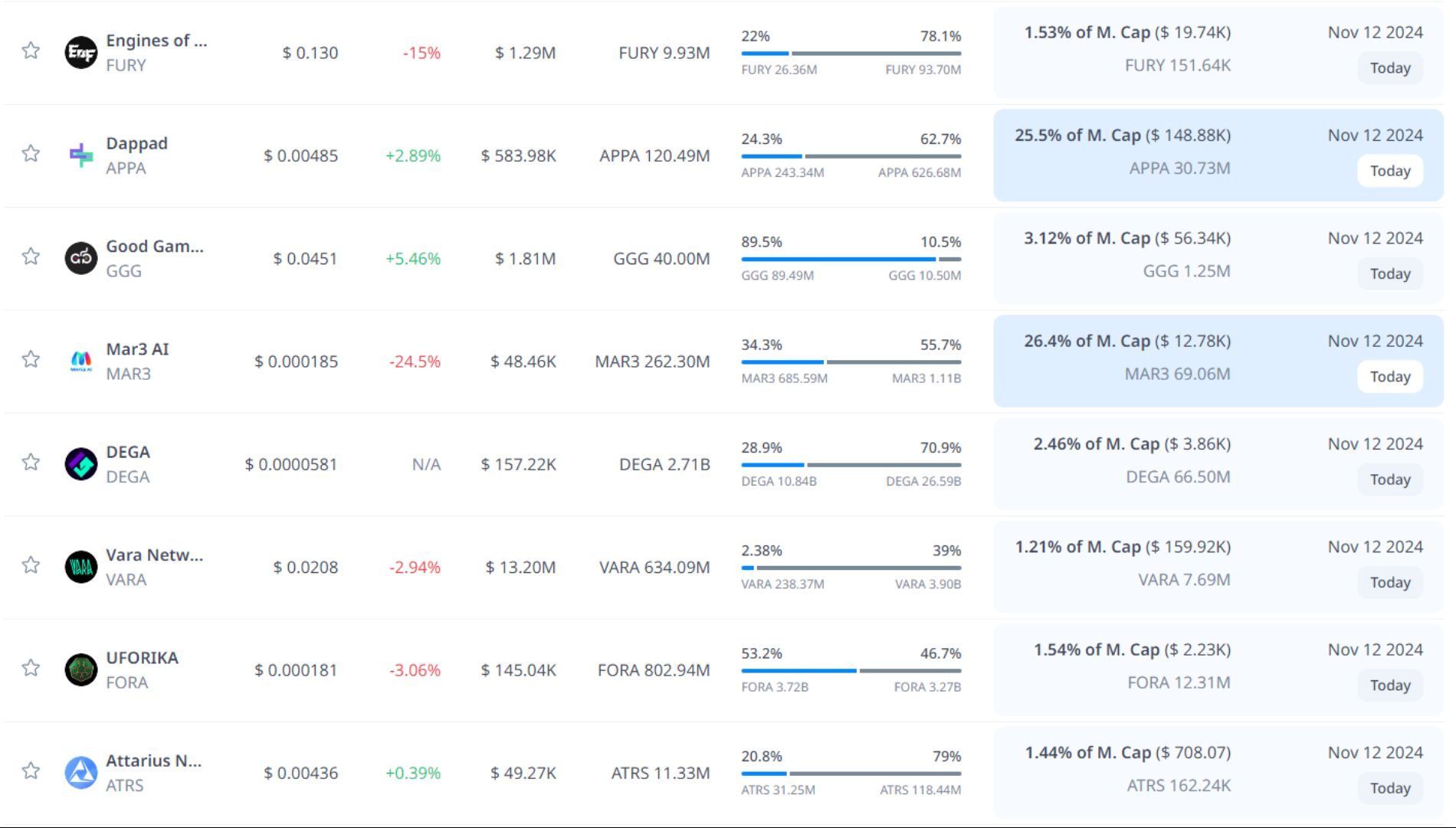This screenshot has width=1456, height=828.
Task: Click the Engines of Fury token logo
Action: click(x=80, y=52)
